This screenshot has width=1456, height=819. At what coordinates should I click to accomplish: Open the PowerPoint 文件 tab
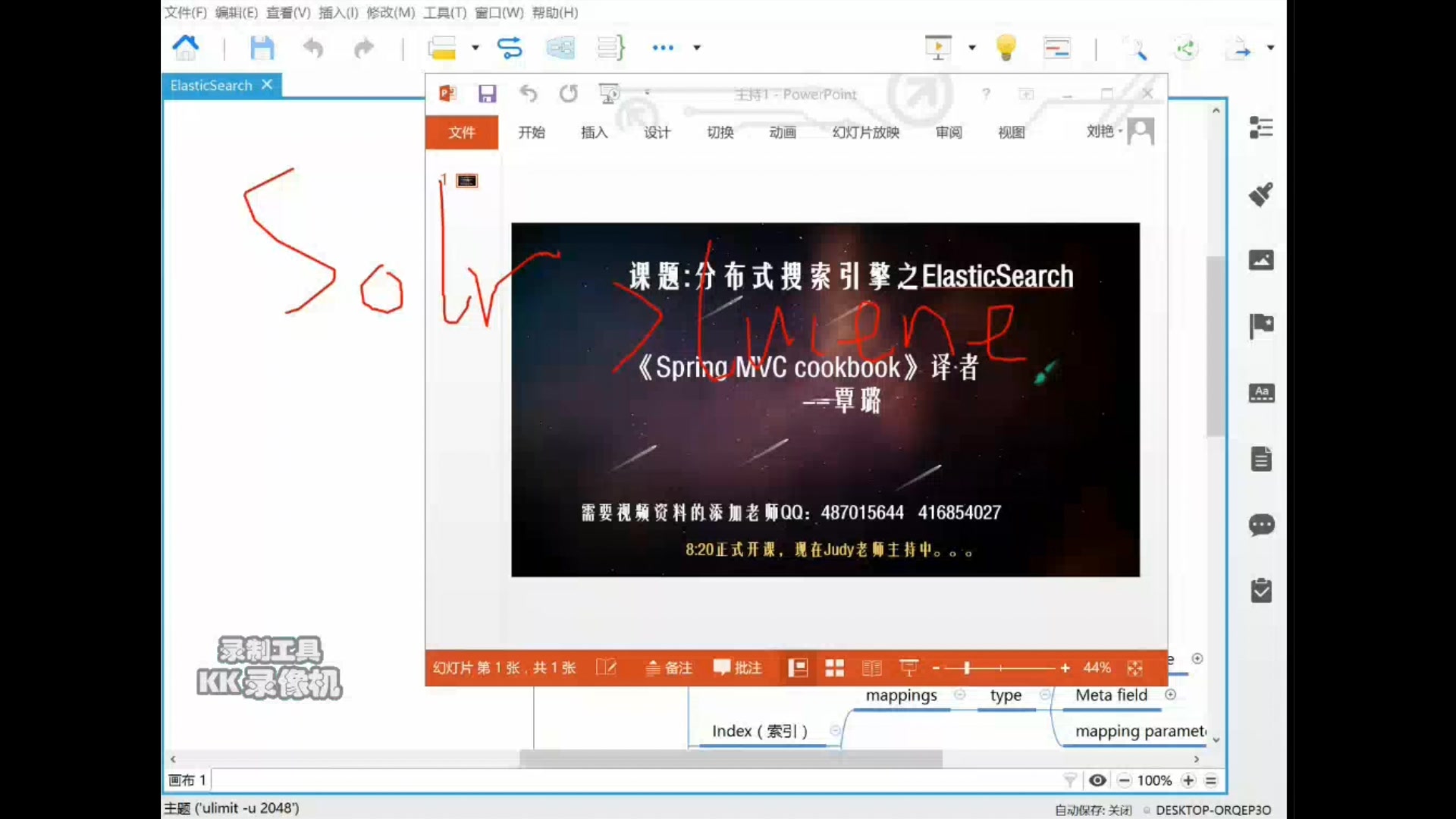tap(462, 133)
